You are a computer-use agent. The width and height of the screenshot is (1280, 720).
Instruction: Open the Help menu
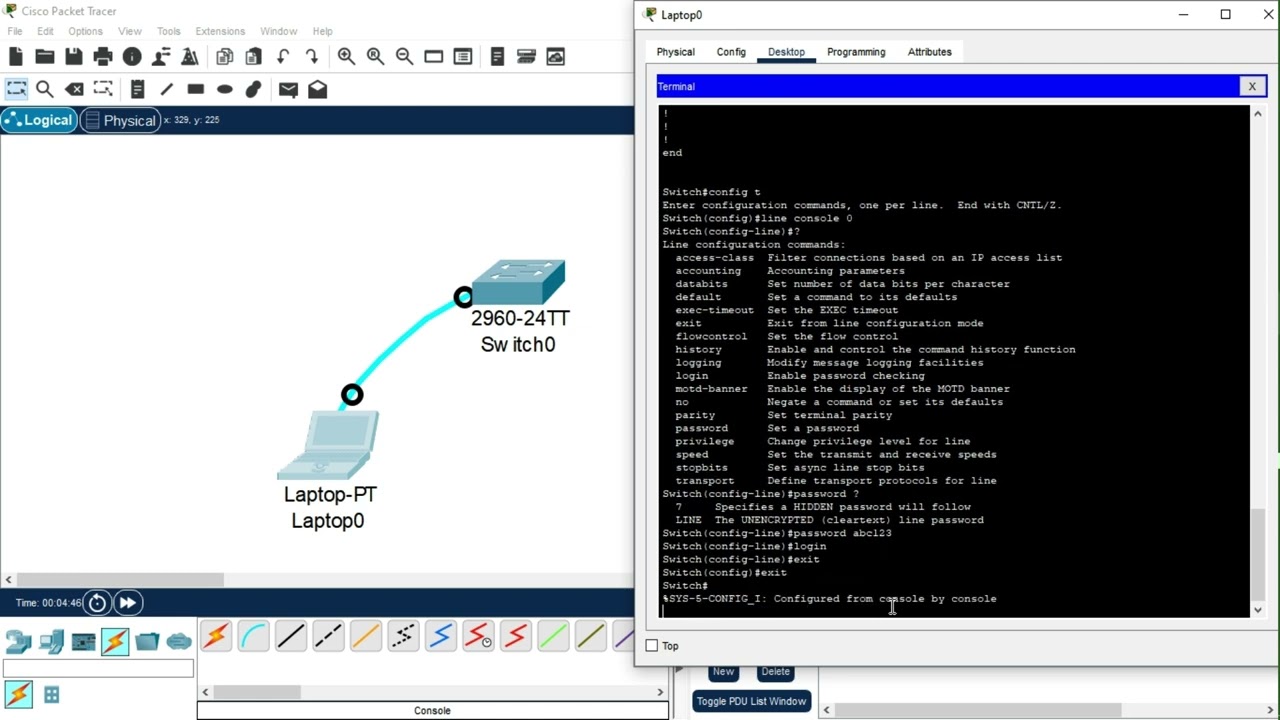point(322,31)
